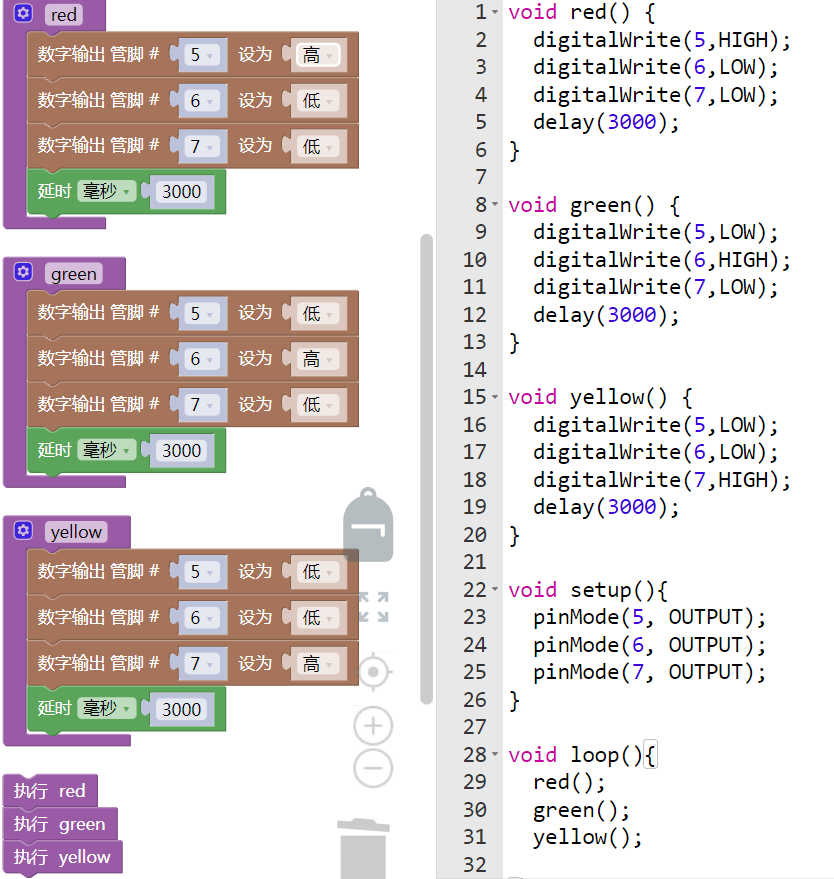834x879 pixels.
Task: Collapse void green() fold arrow on line 8
Action: (495, 205)
